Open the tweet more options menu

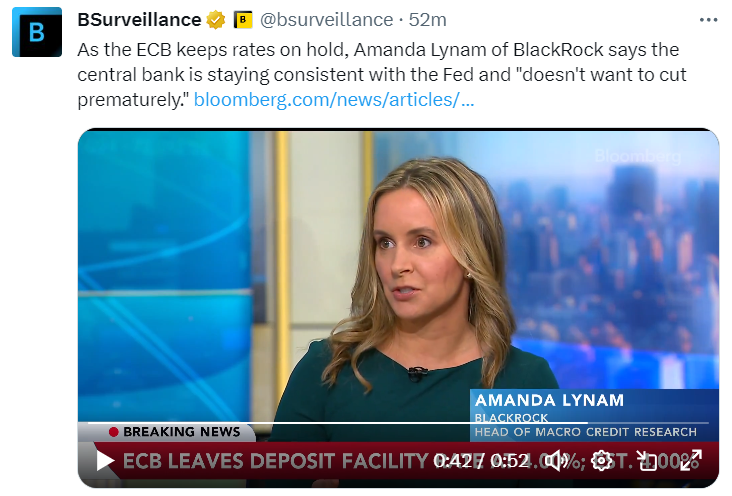(x=708, y=19)
